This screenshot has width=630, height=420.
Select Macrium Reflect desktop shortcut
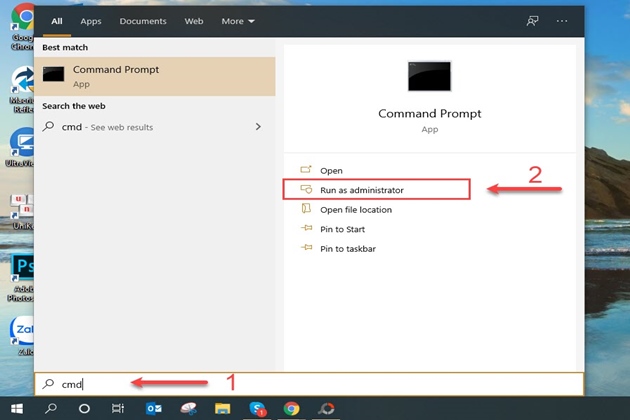(x=22, y=90)
